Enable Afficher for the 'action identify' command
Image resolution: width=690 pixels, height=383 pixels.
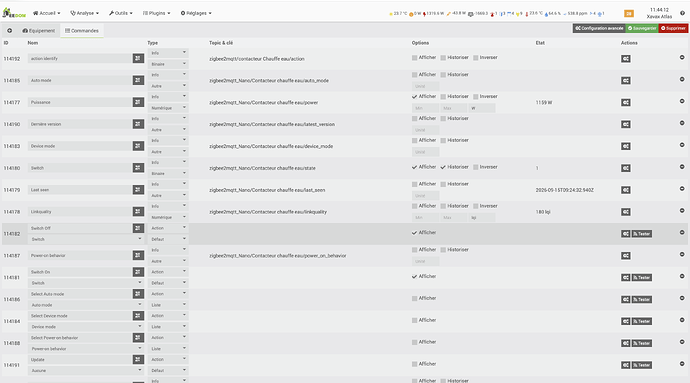click(415, 58)
